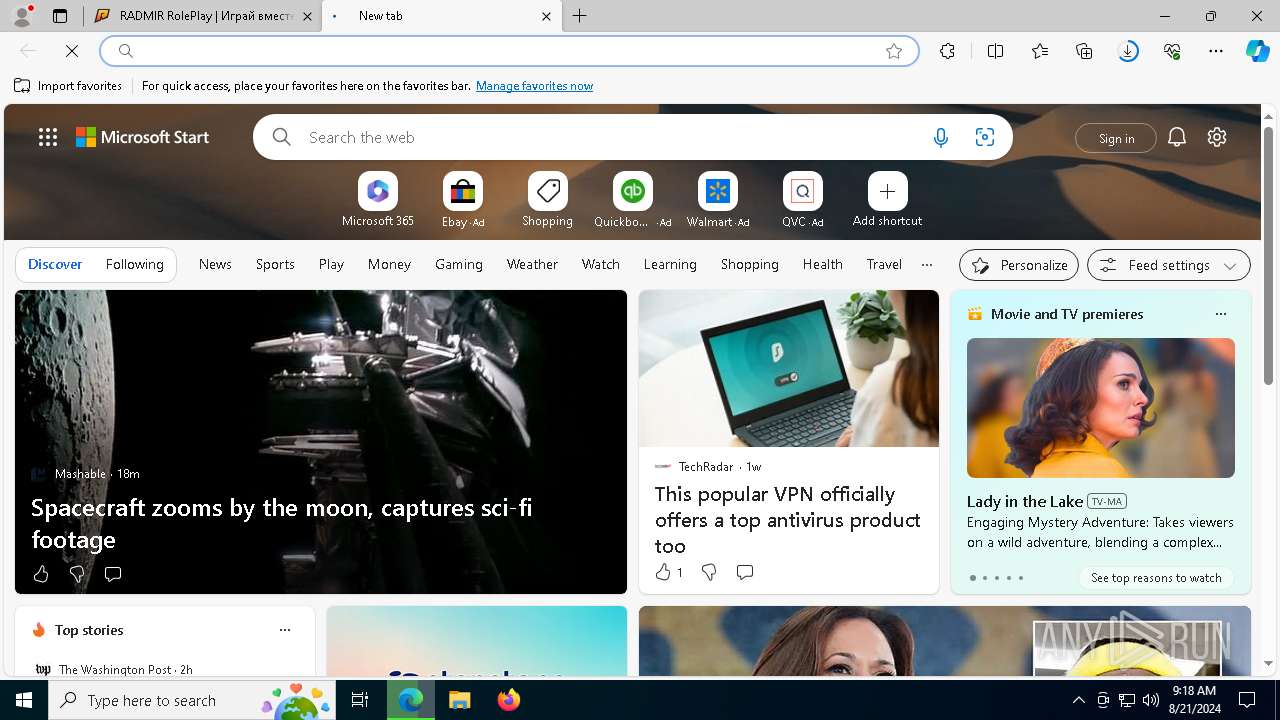Click the Sign in button
Screen dimensions: 1280x720
click(x=1116, y=138)
